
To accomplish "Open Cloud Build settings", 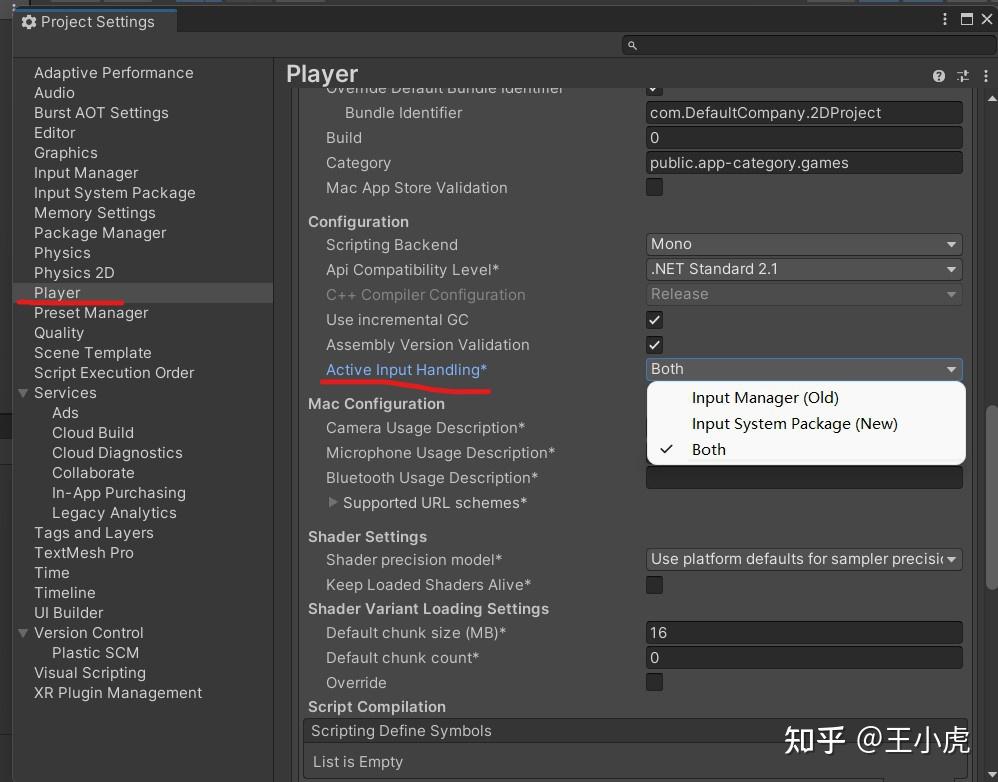I will pyautogui.click(x=93, y=433).
